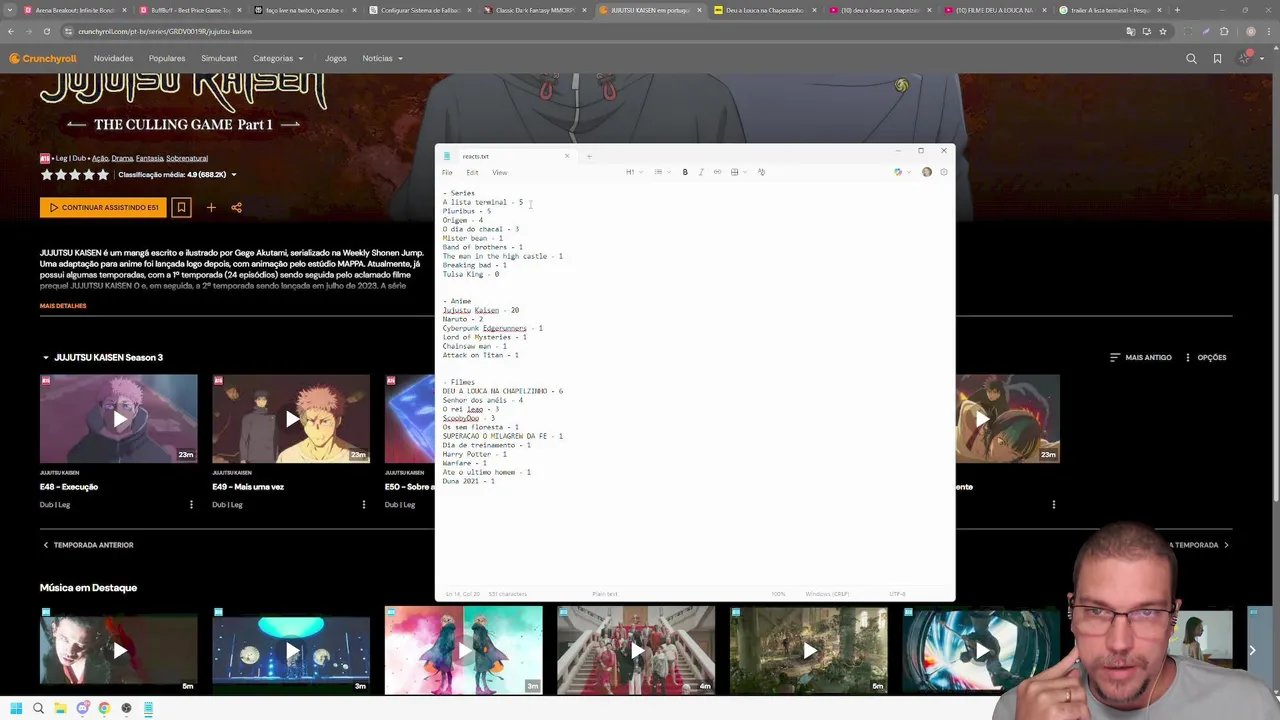Switch to Deu a Louca na Chapeuzinho tab
This screenshot has width=1280, height=720.
coord(764,10)
